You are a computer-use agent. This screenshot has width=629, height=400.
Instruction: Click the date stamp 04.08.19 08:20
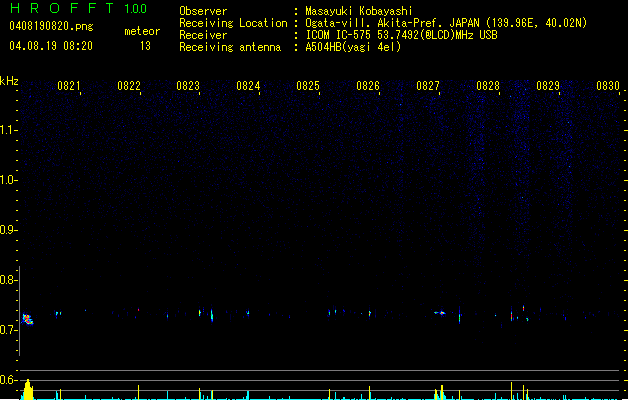(51, 46)
